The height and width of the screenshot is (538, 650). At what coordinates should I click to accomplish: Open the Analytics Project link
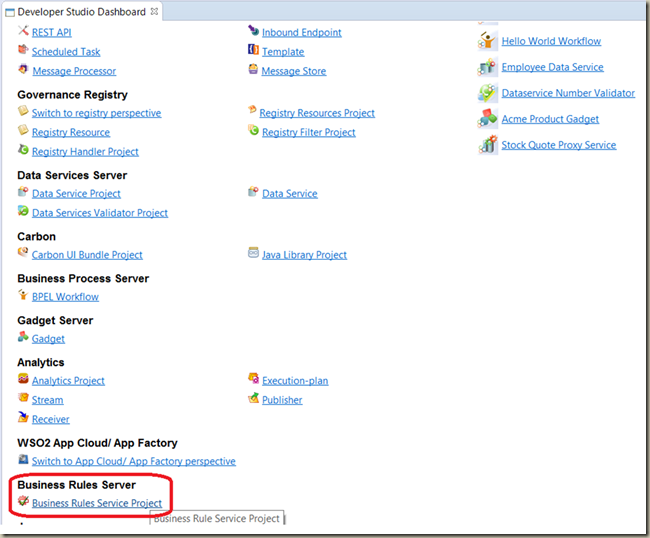point(68,381)
